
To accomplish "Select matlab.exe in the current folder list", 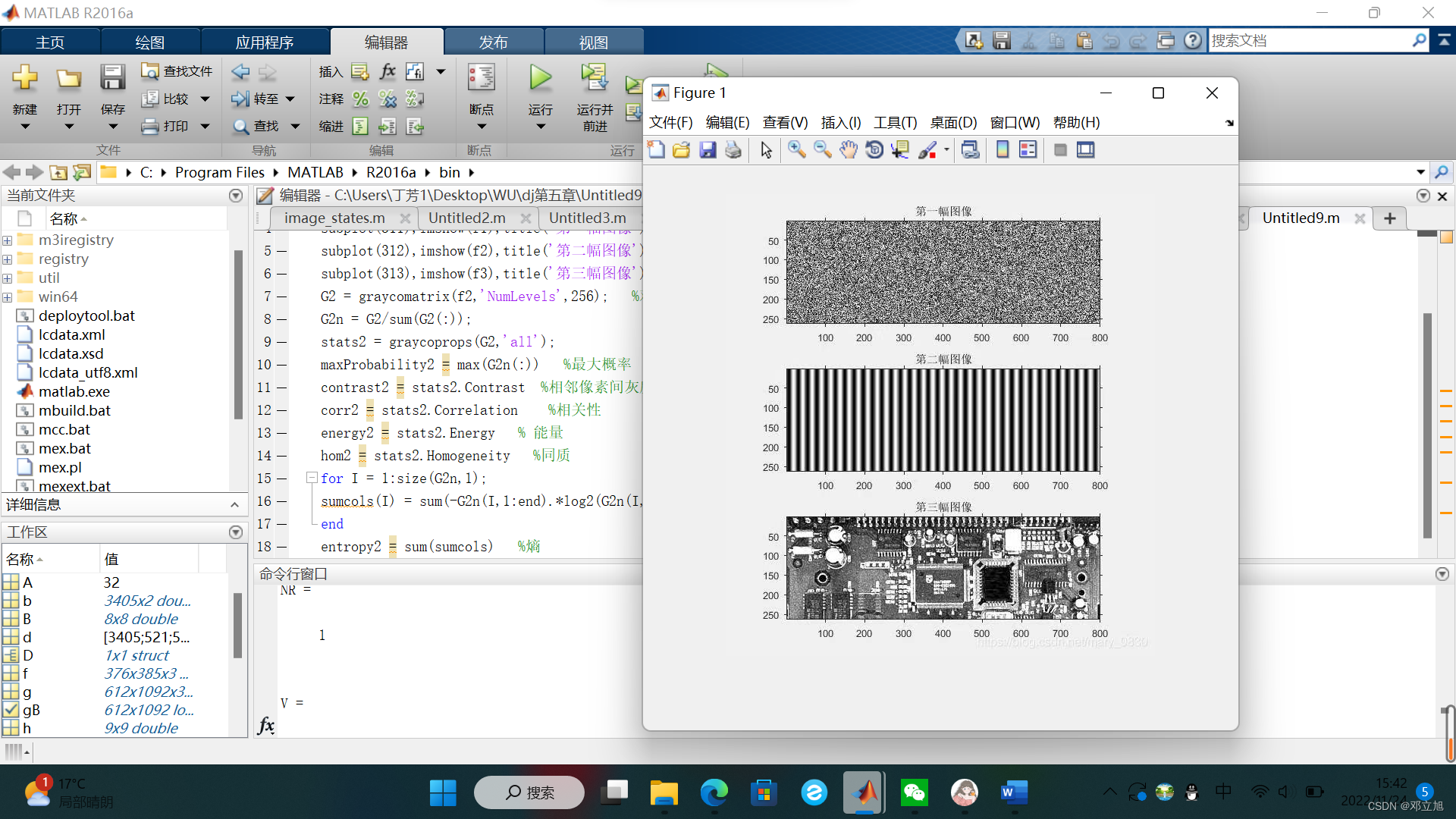I will tap(74, 391).
